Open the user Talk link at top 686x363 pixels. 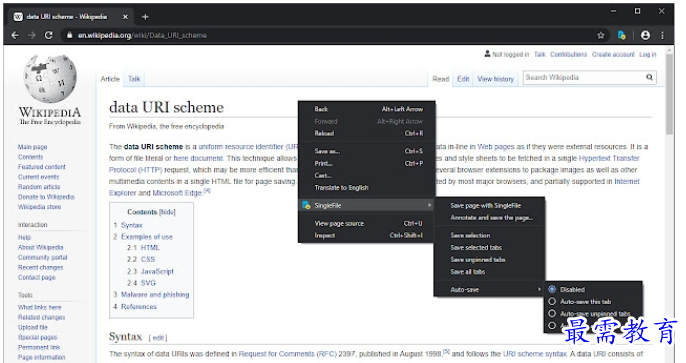(x=539, y=55)
